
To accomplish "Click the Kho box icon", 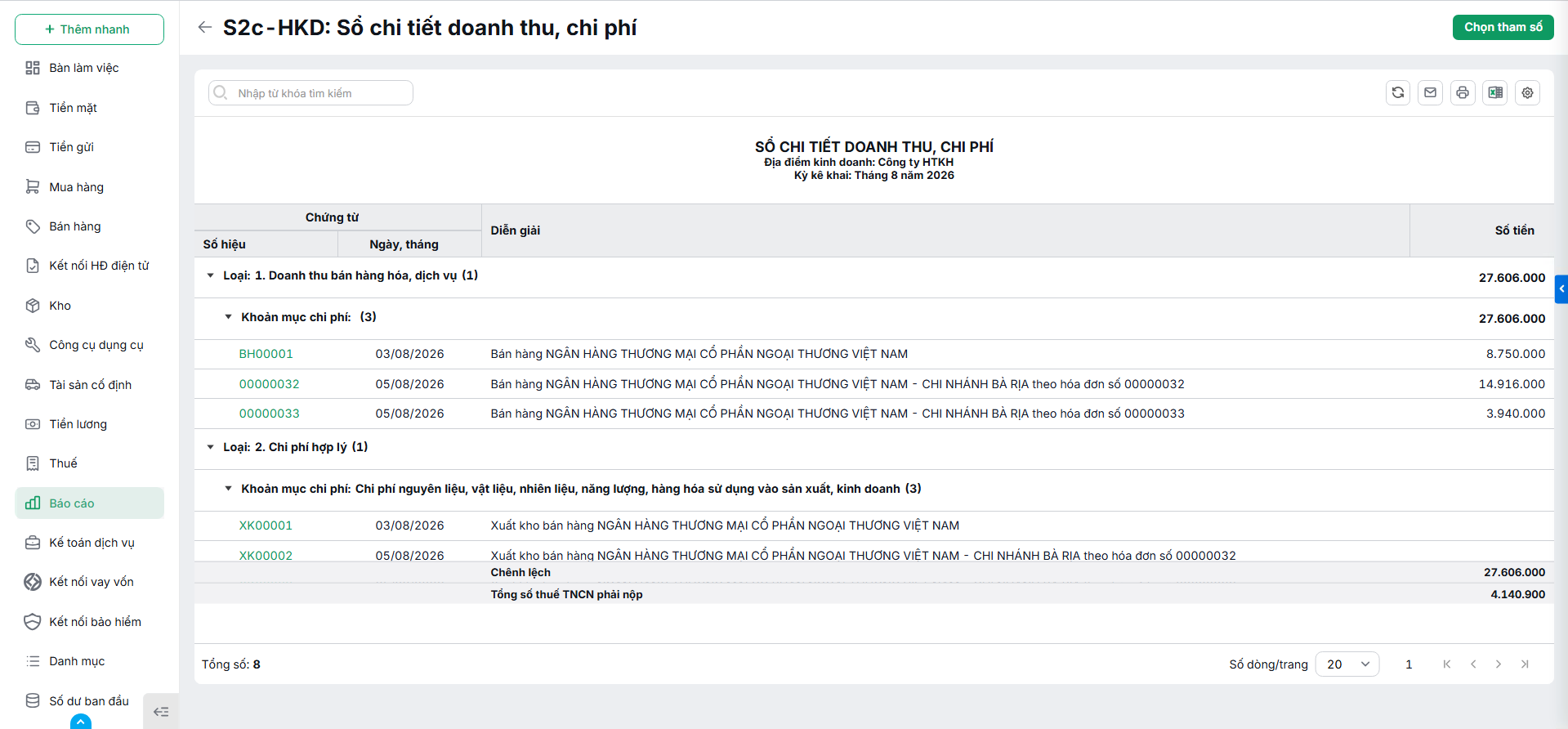I will pyautogui.click(x=33, y=306).
